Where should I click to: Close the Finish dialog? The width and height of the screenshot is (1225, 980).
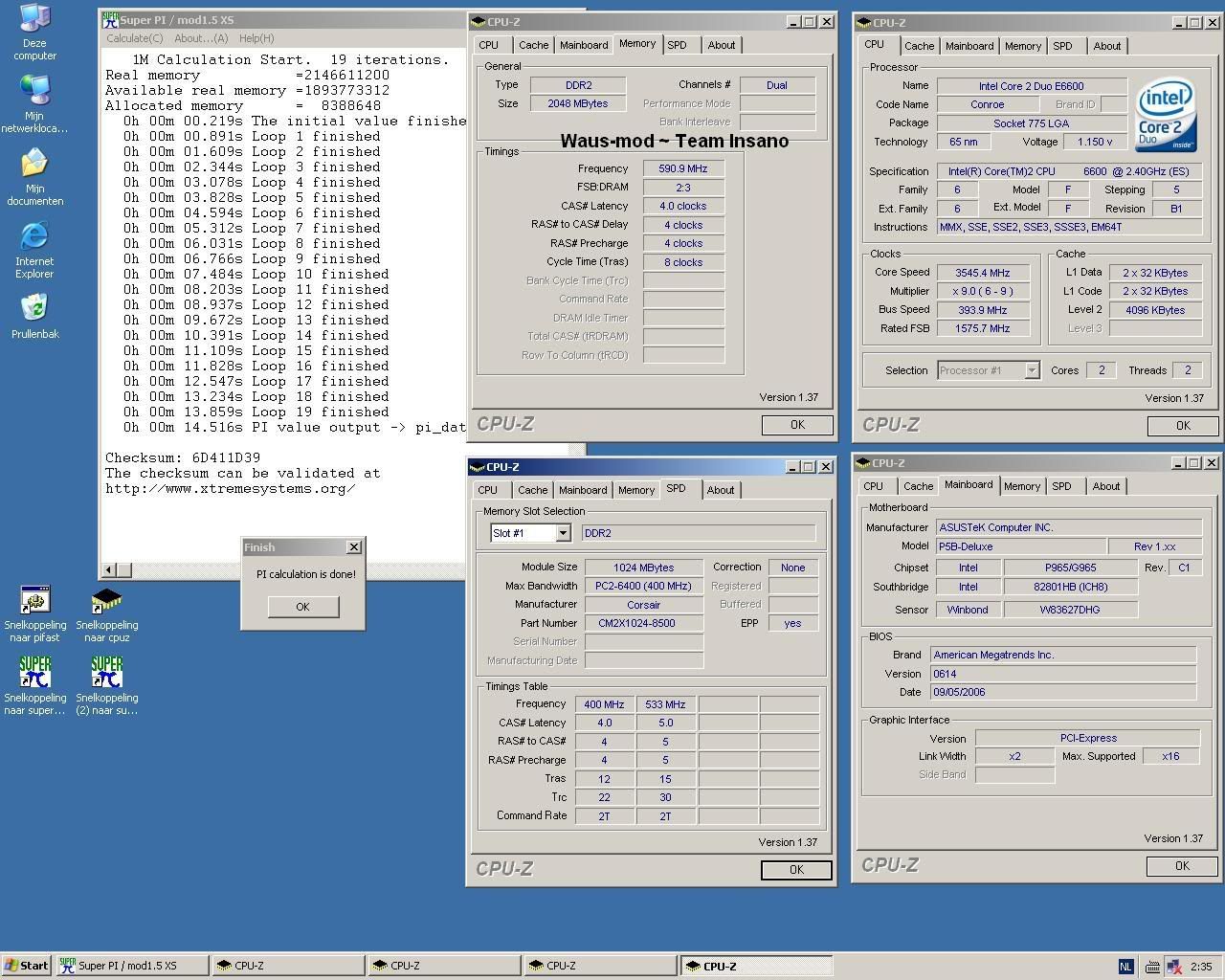353,547
